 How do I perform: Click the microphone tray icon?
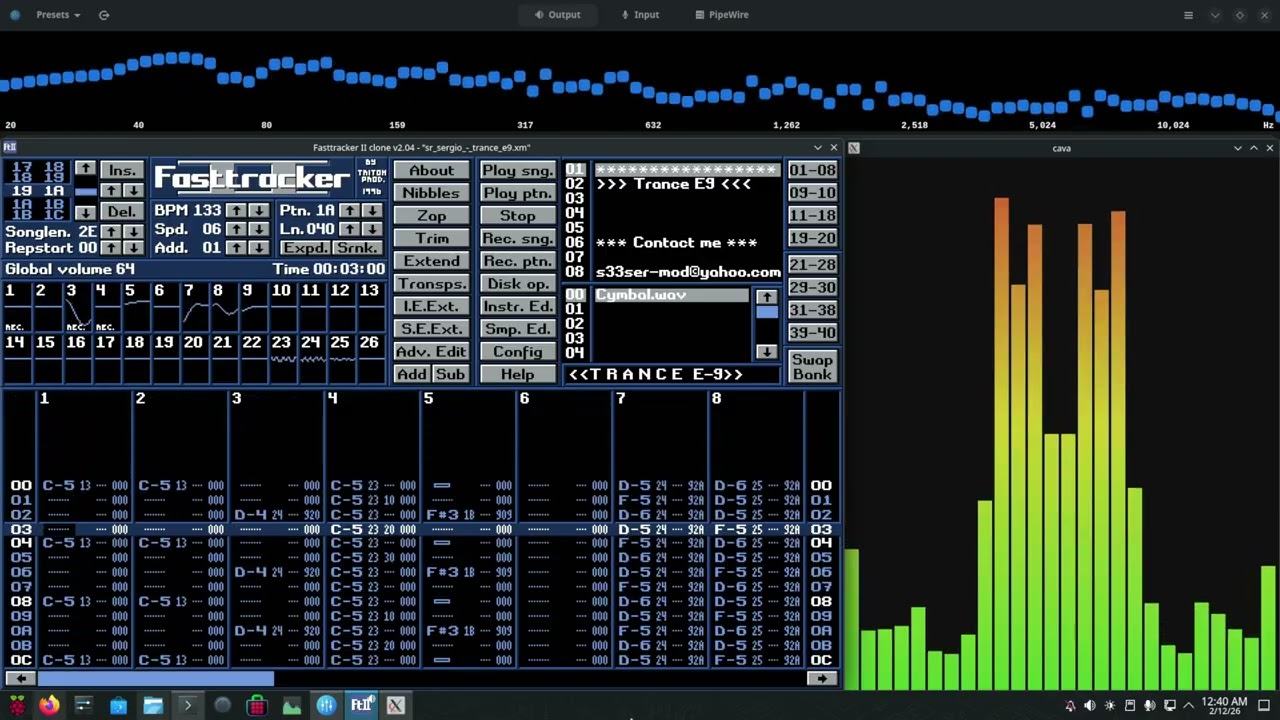(x=1150, y=706)
